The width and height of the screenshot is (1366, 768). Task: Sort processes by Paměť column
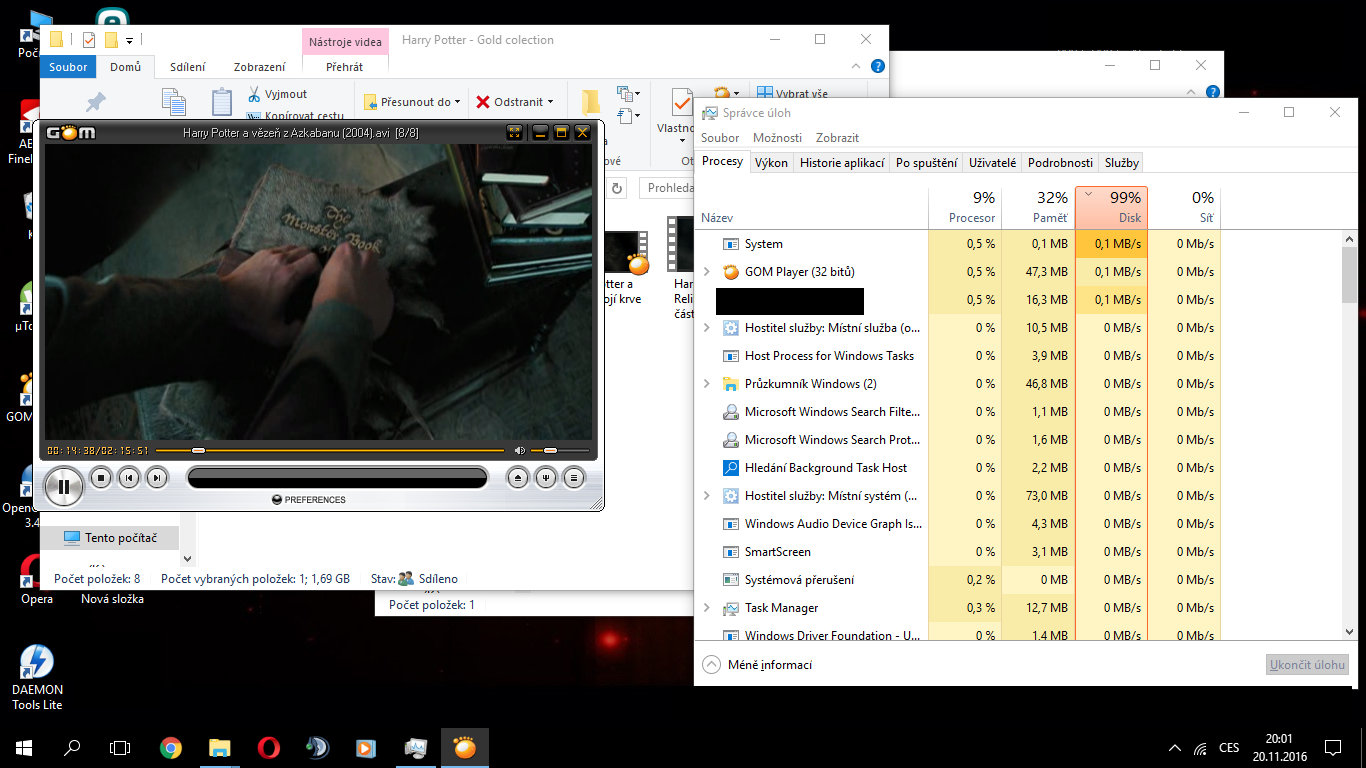(1038, 207)
